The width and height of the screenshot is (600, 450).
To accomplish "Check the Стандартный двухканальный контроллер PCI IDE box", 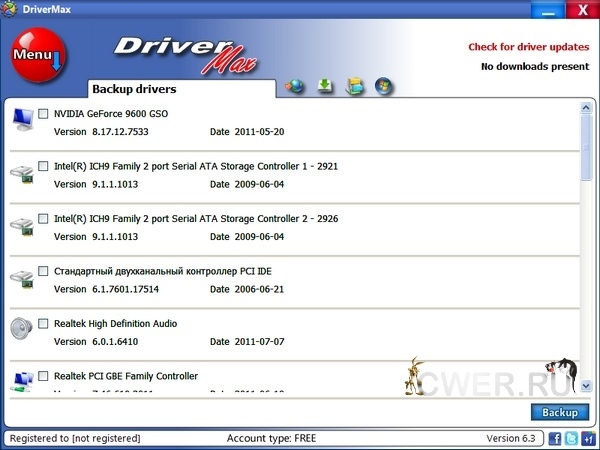I will [x=43, y=271].
